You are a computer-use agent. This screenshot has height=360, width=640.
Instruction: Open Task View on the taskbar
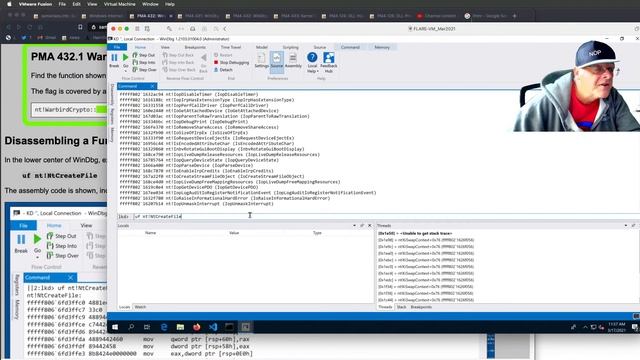pyautogui.click(x=147, y=327)
